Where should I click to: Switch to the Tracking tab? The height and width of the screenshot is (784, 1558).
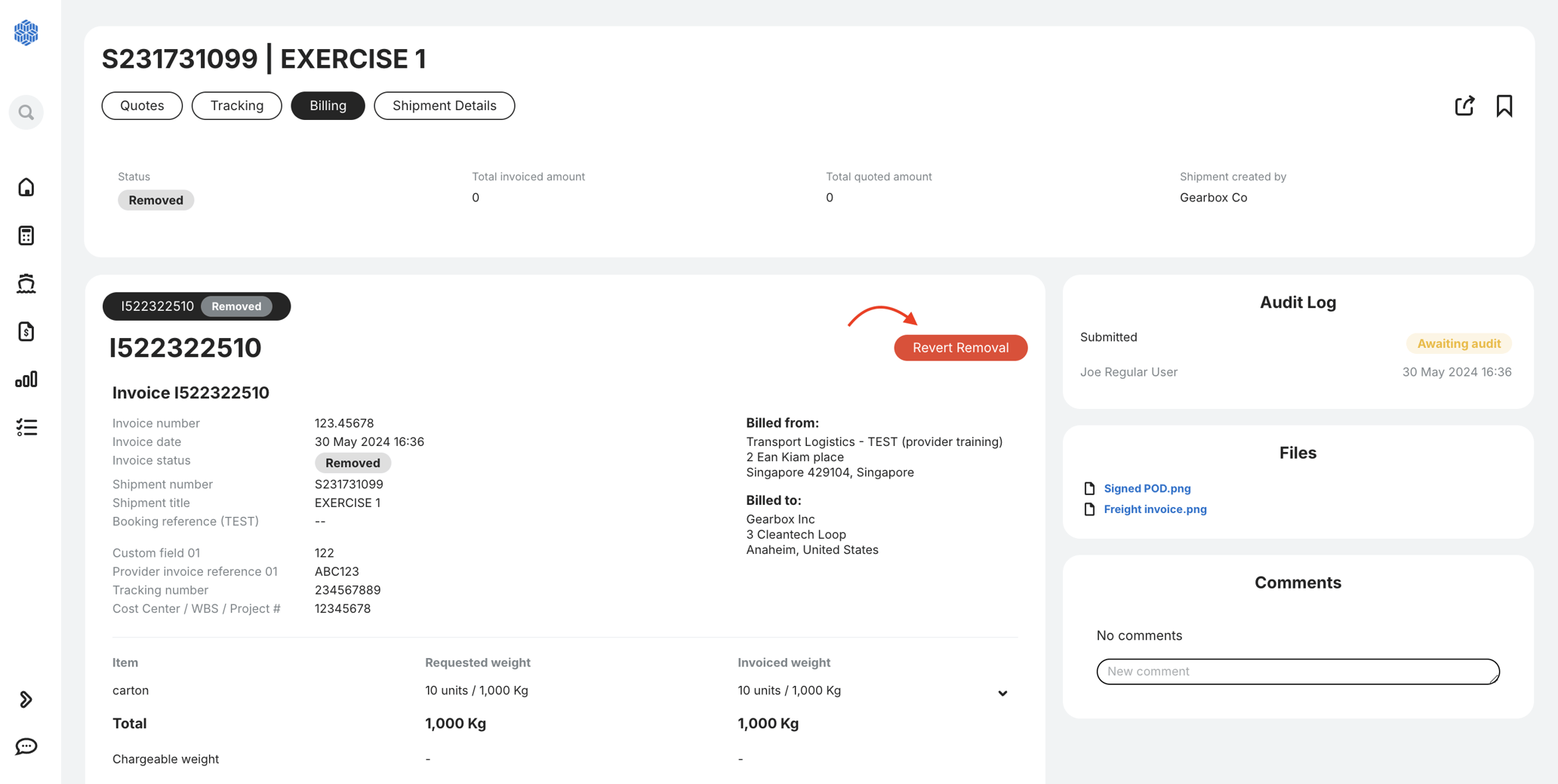coord(236,106)
